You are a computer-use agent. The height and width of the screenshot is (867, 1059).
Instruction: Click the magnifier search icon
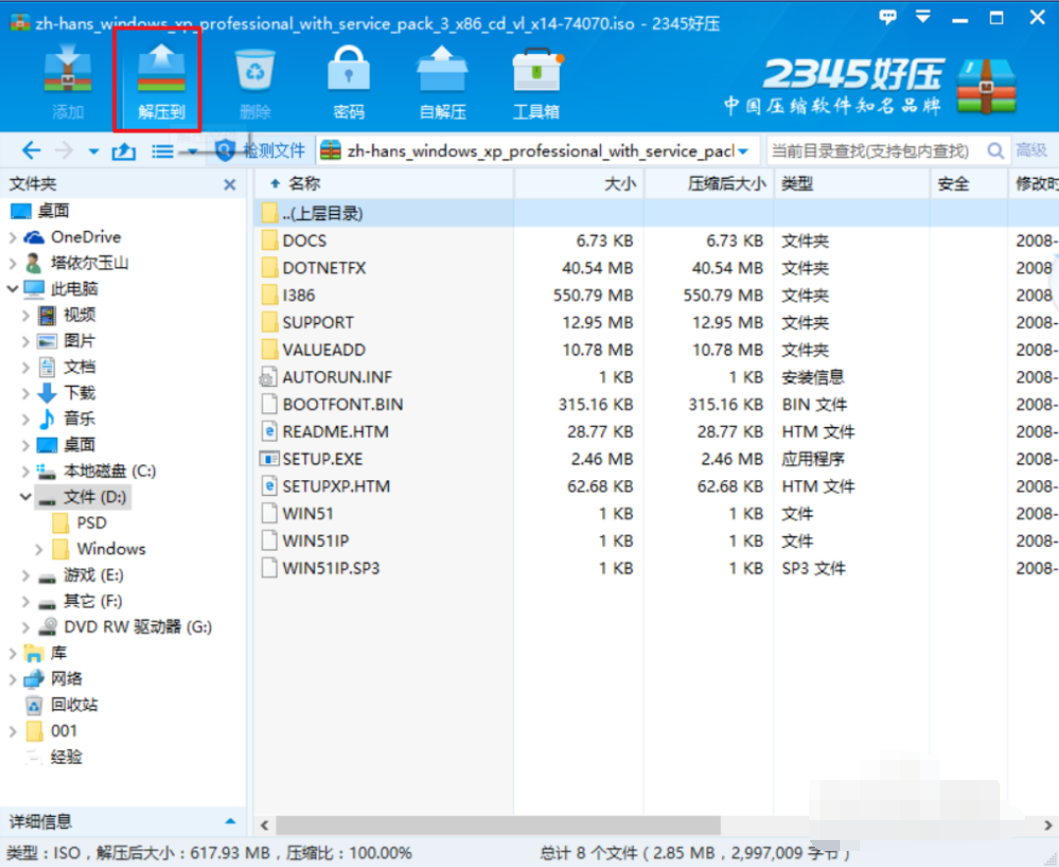[x=996, y=151]
